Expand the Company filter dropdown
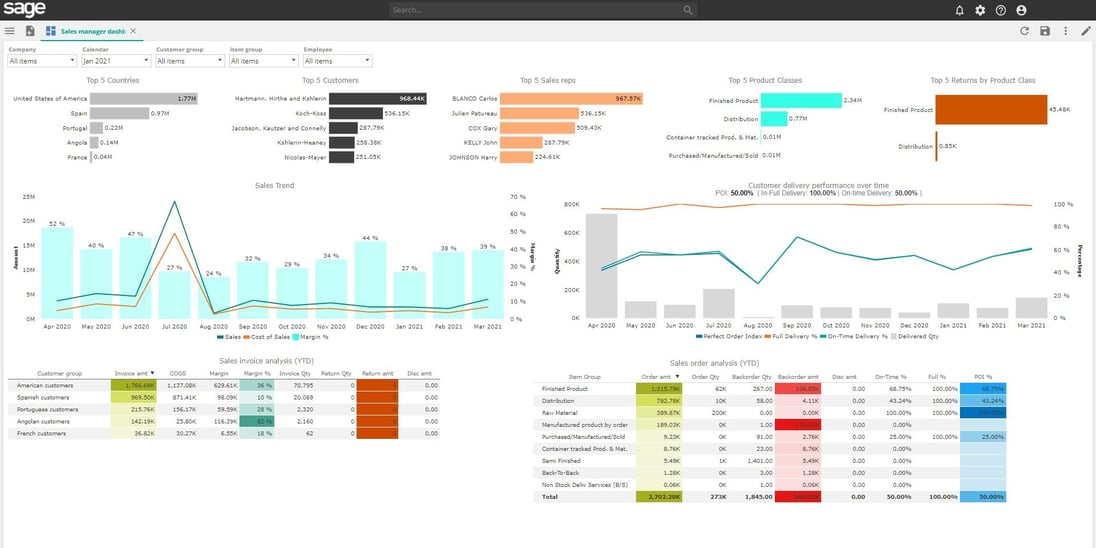 40,61
